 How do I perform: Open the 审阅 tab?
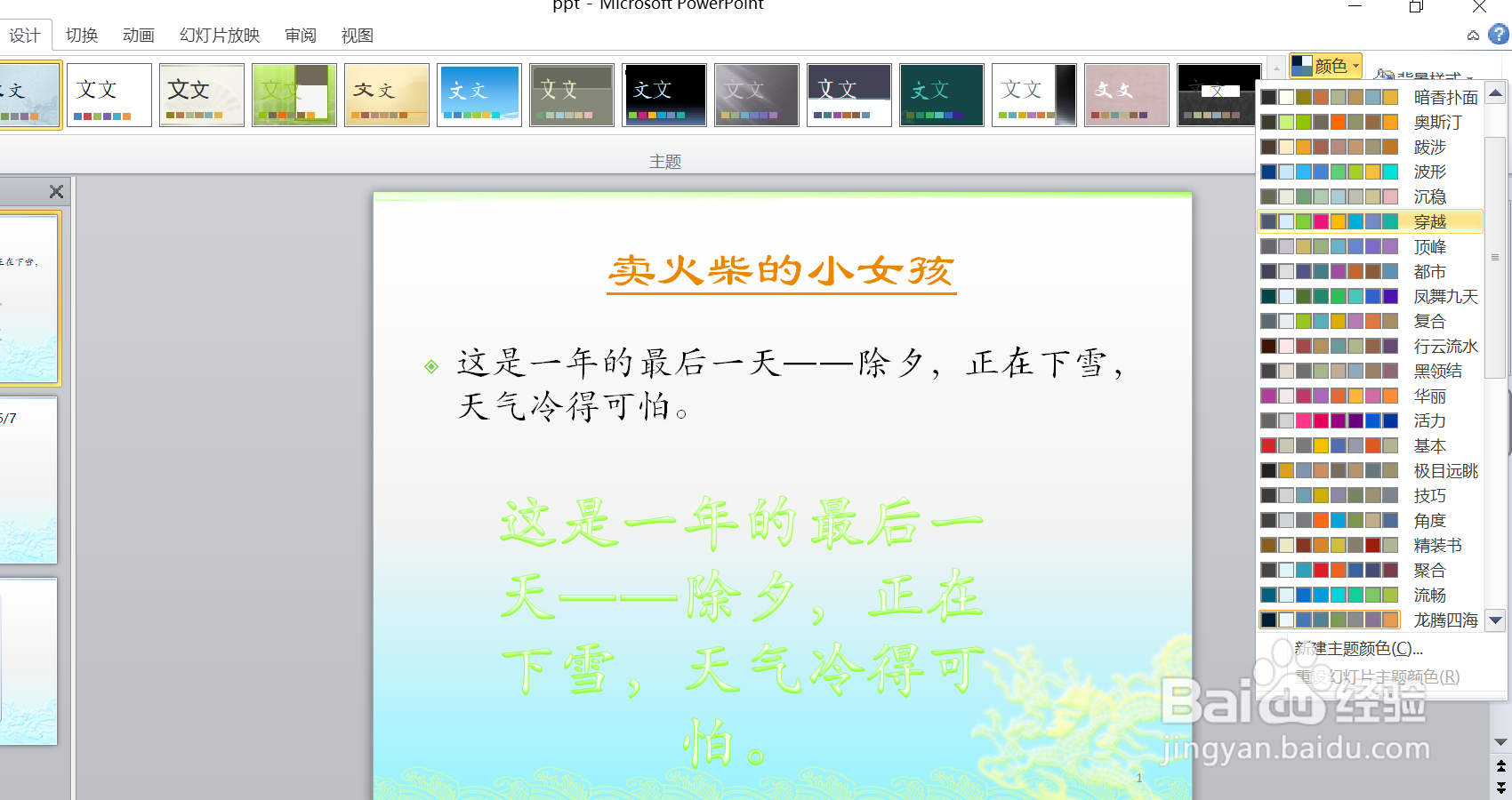301,36
